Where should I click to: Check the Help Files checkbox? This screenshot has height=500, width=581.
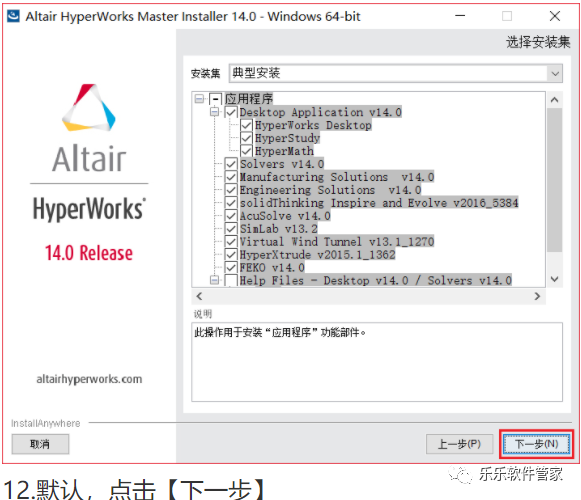231,280
